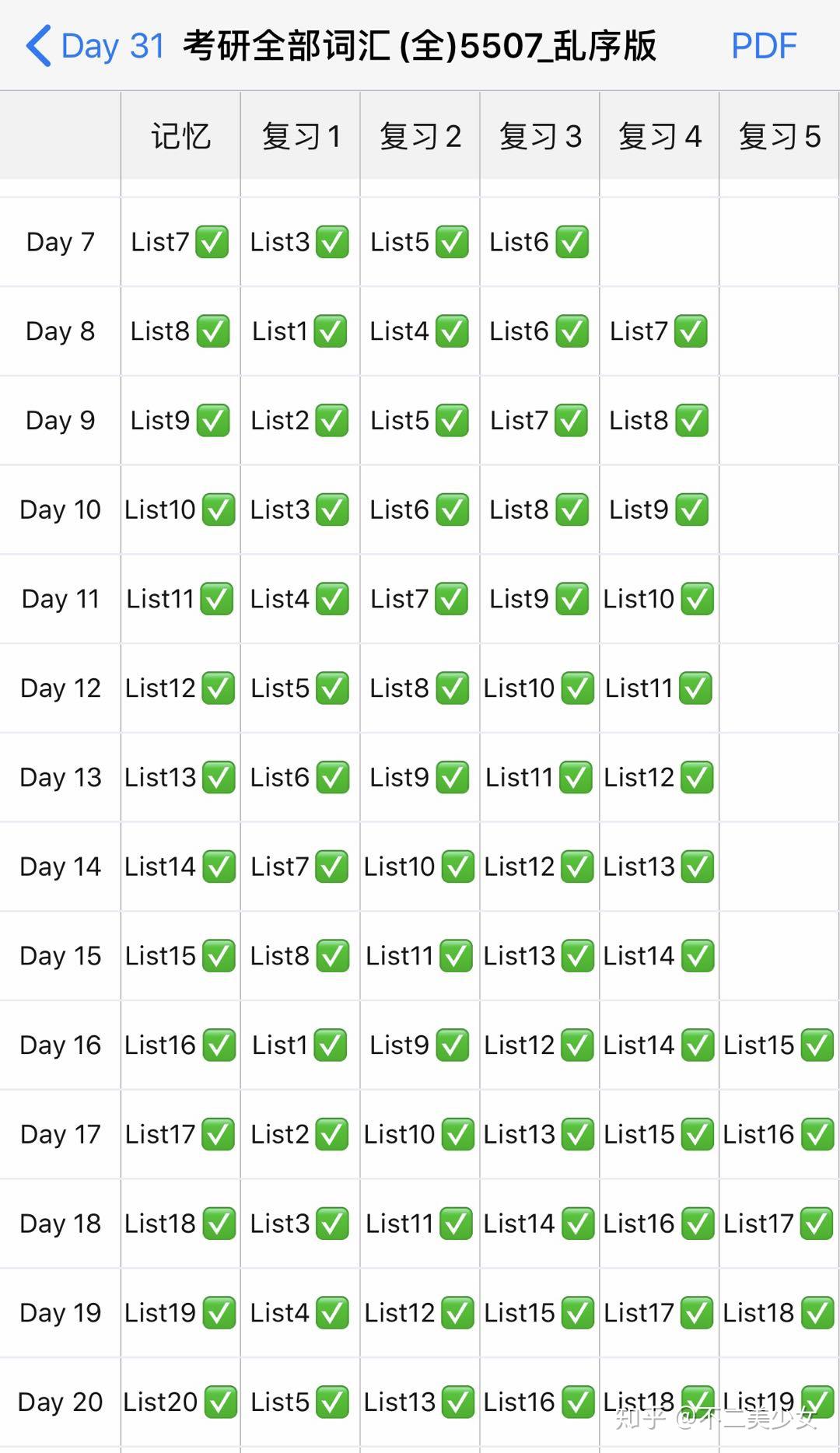840x1453 pixels.
Task: Toggle List6 checkmark in Day 7 复习 3
Action: click(x=572, y=242)
